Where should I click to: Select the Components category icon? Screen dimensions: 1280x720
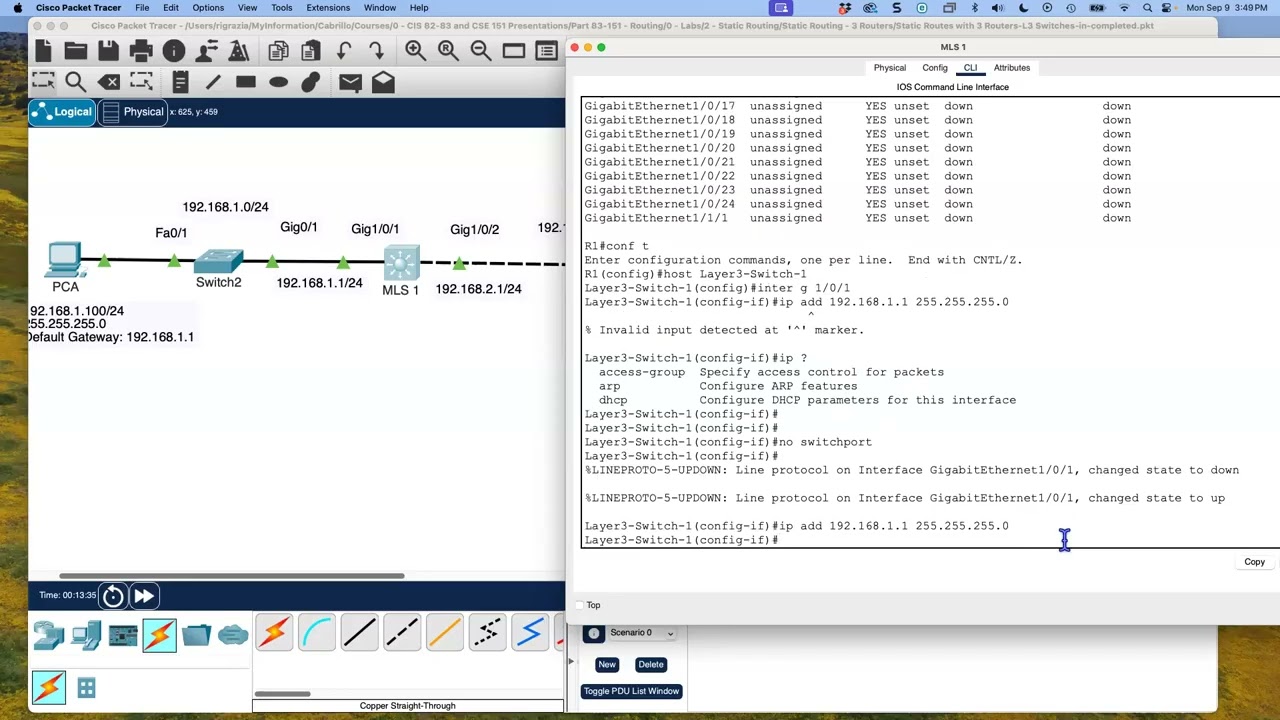coord(123,634)
